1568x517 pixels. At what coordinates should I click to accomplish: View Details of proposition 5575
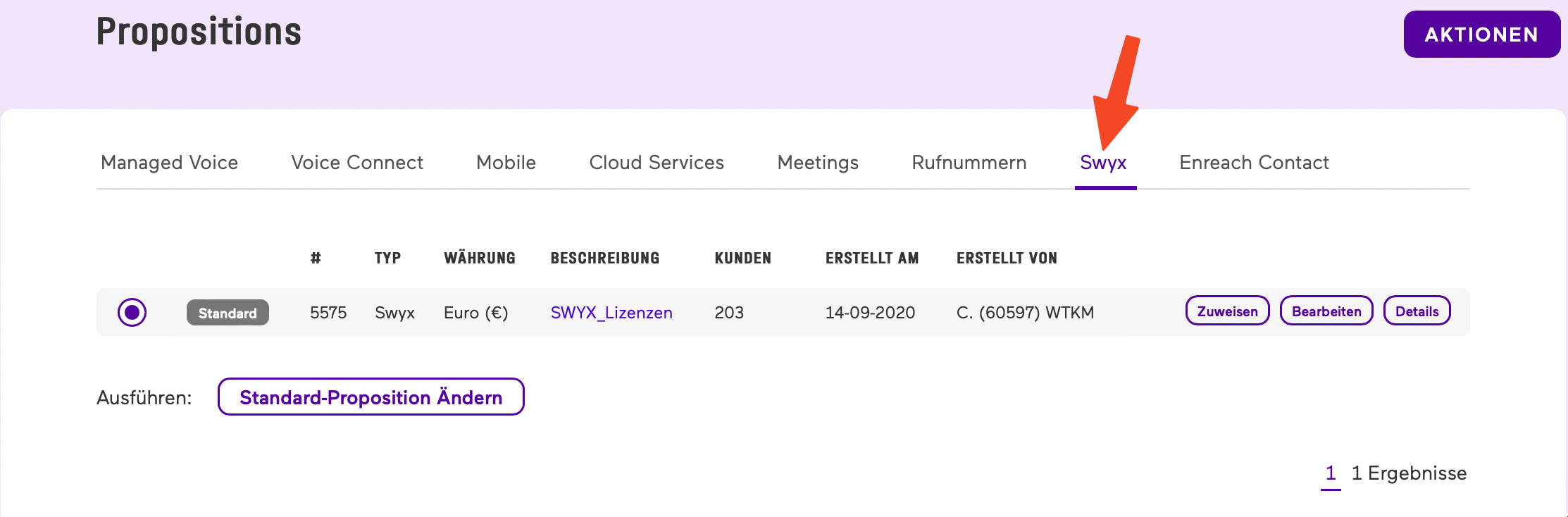(1417, 311)
